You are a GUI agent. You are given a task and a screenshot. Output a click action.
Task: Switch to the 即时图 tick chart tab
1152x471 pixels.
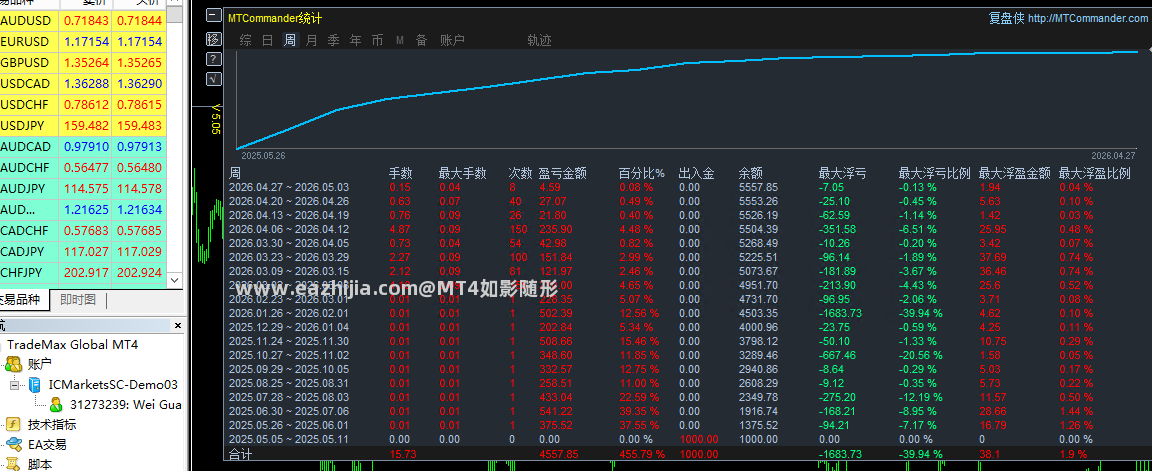78,300
